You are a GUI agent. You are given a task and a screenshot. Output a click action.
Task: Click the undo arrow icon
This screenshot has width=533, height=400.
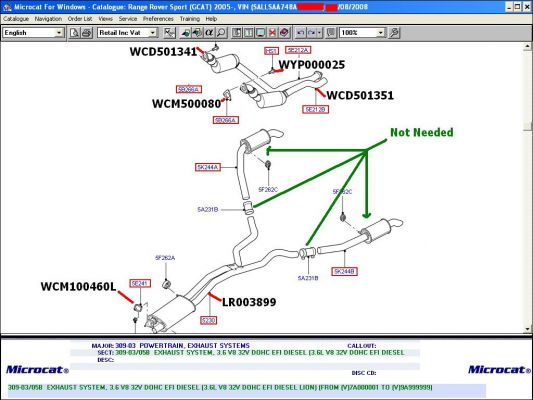pyautogui.click(x=300, y=33)
